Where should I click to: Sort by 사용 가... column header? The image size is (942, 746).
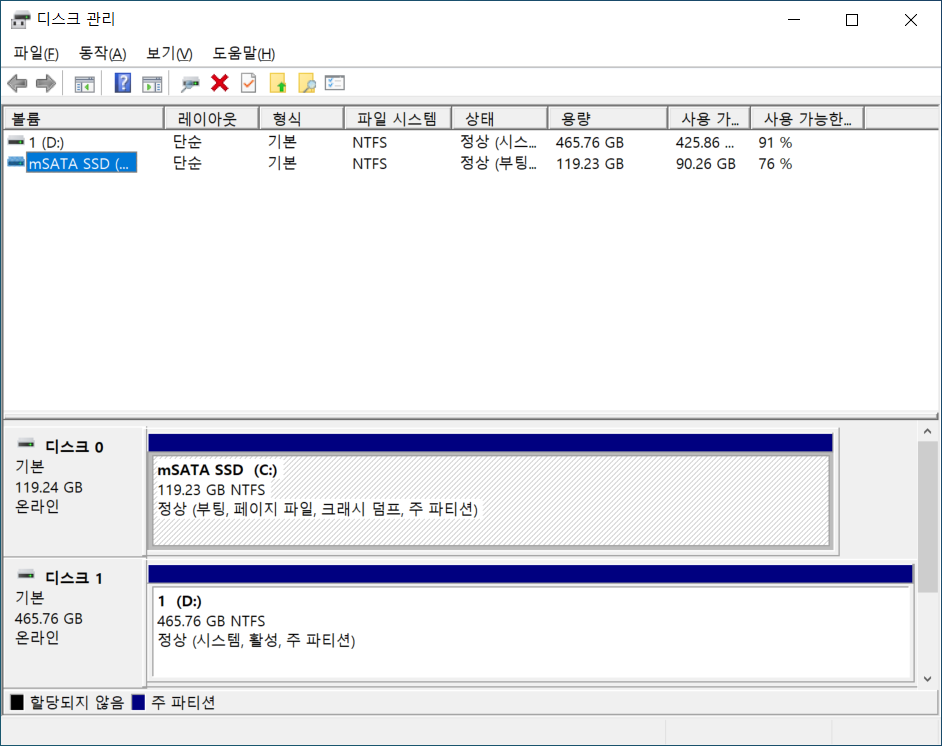pos(709,118)
